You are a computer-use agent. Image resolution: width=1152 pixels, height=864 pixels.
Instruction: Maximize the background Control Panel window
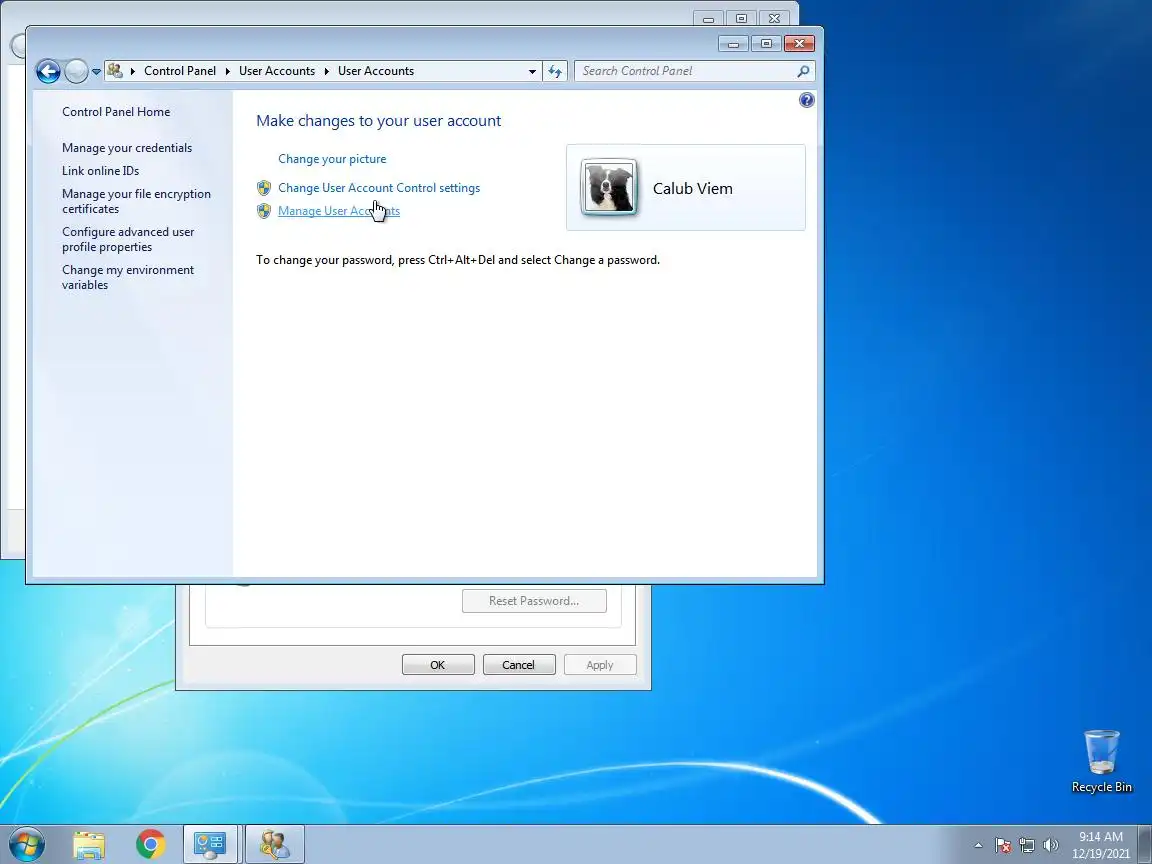point(741,18)
